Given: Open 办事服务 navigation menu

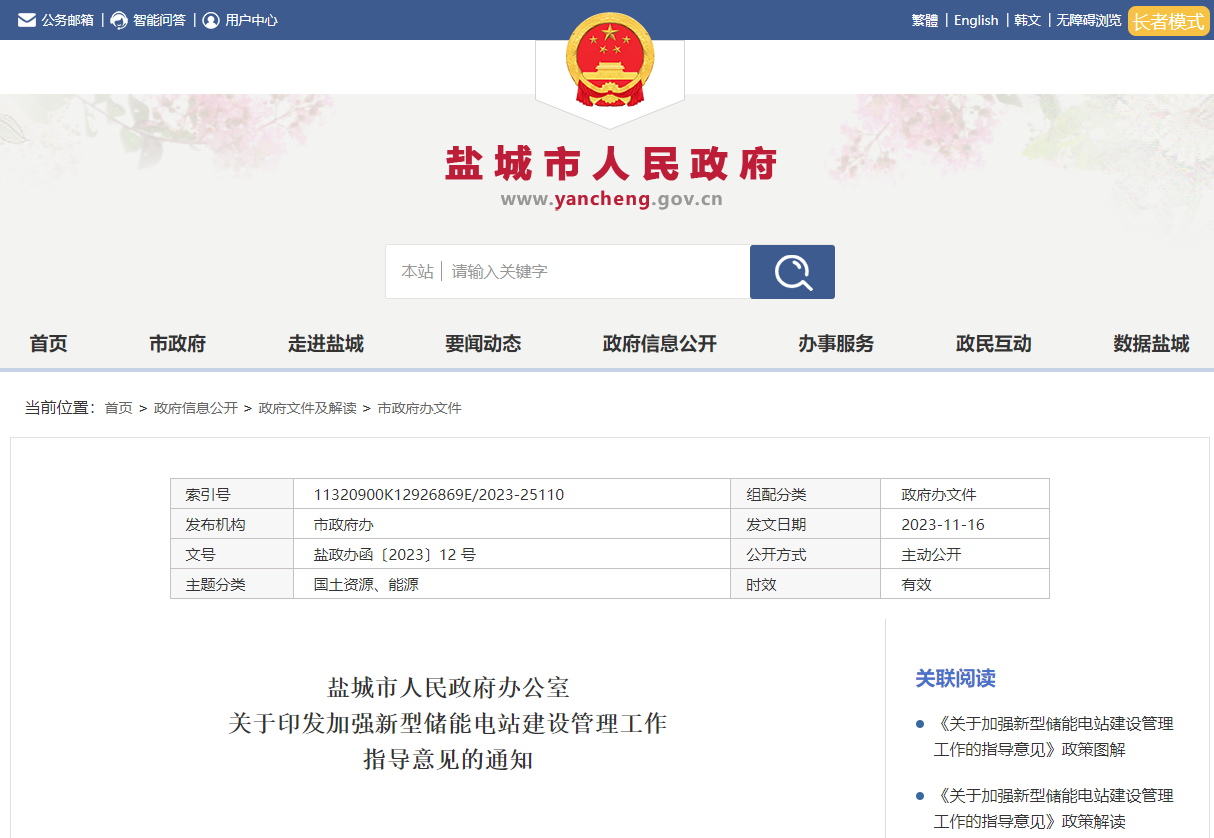Looking at the screenshot, I should [x=836, y=344].
